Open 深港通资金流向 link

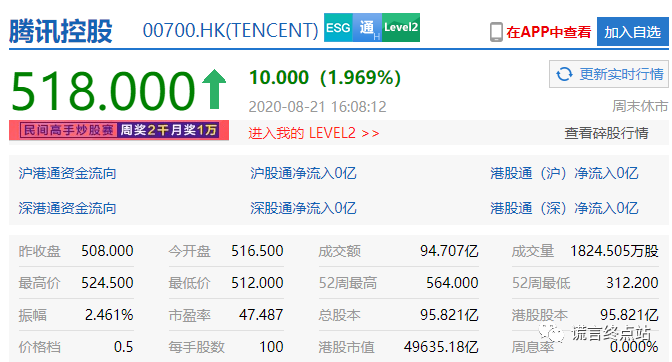pos(67,208)
